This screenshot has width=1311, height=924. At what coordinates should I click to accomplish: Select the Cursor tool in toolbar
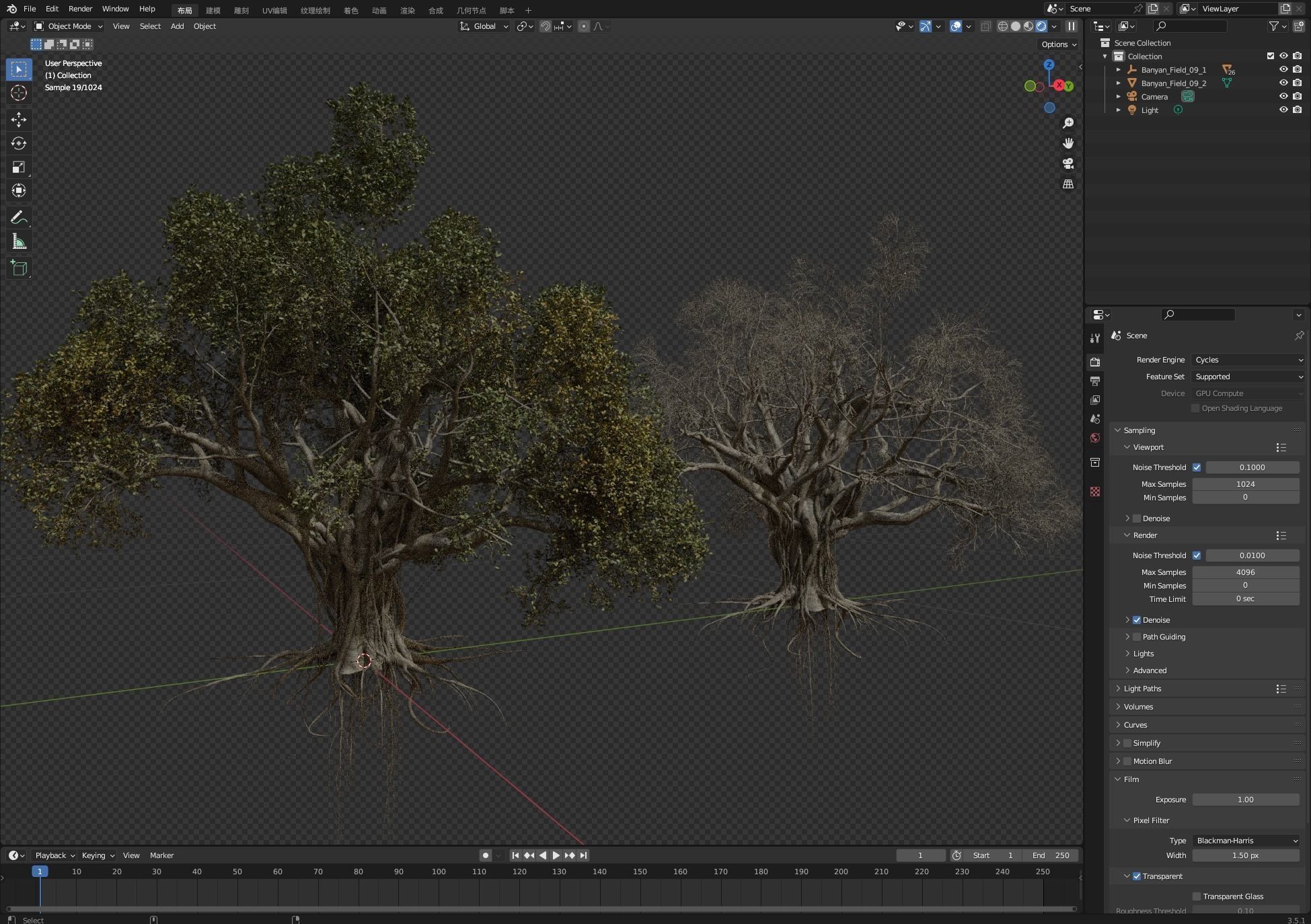click(19, 93)
